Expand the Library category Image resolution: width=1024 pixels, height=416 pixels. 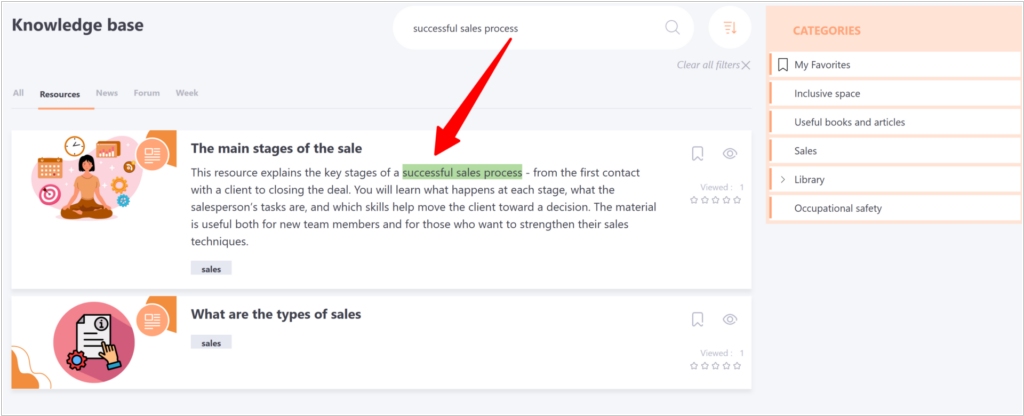pos(783,180)
